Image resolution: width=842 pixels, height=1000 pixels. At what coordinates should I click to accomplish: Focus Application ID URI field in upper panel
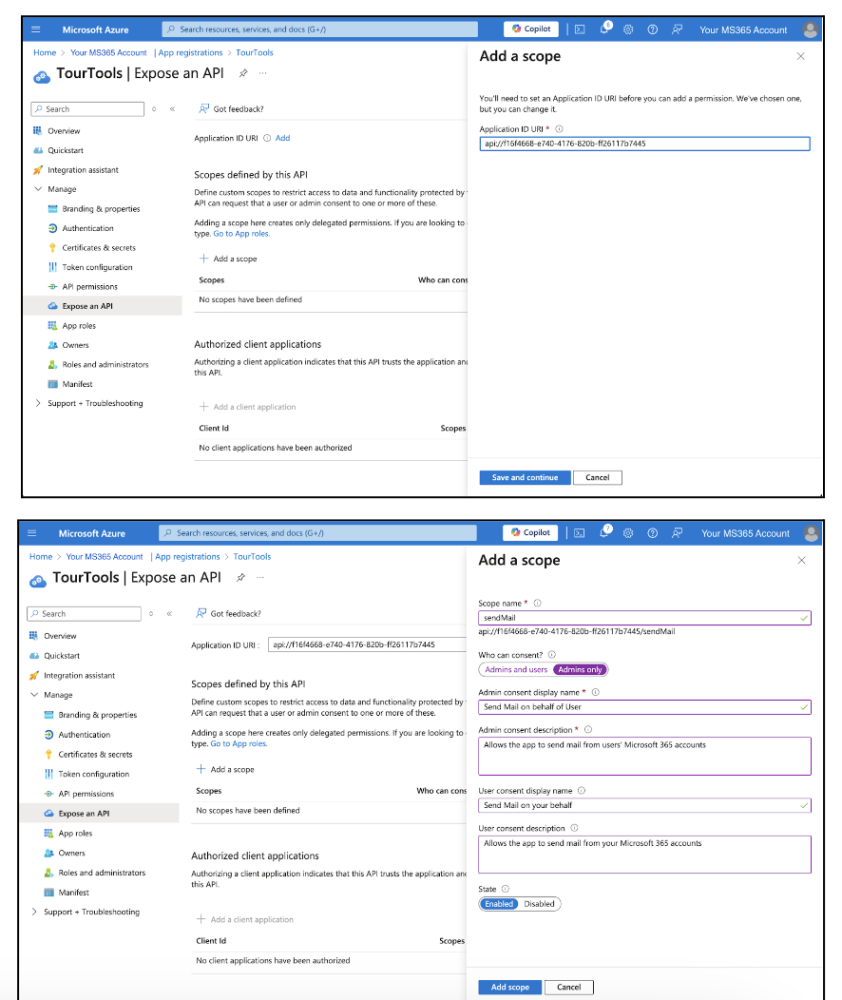click(x=645, y=144)
